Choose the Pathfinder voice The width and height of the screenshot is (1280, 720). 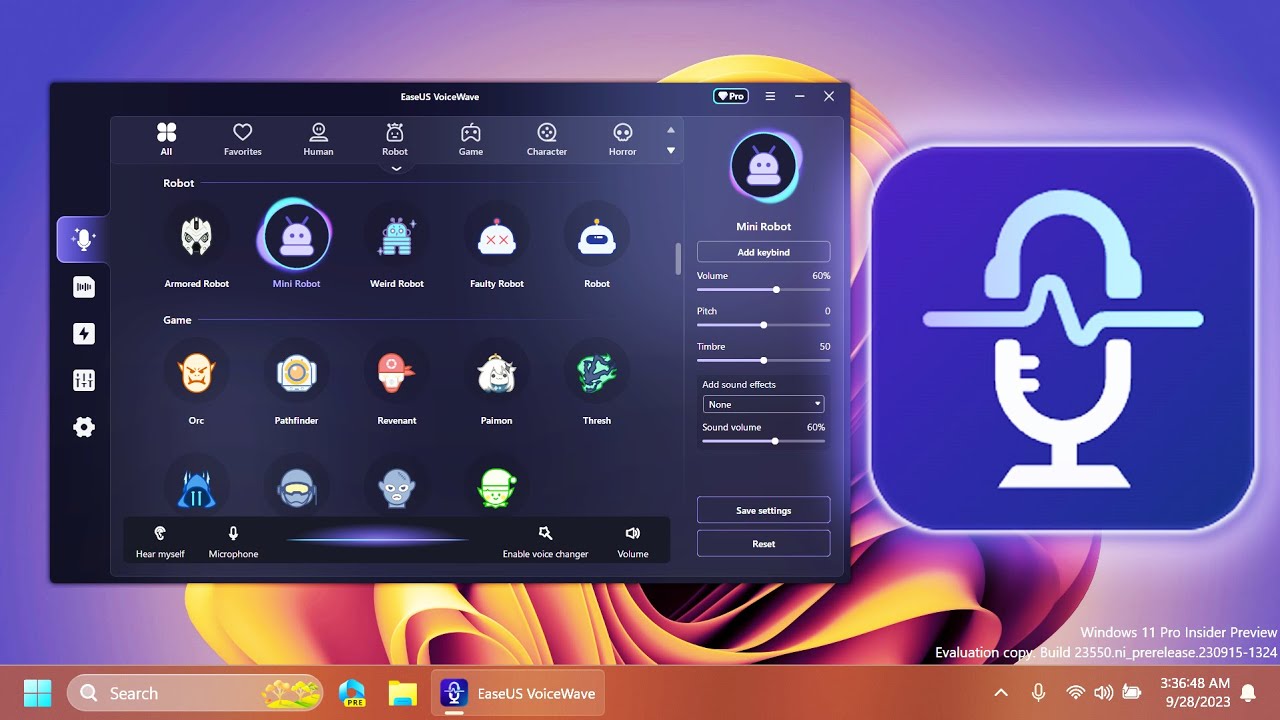pos(296,373)
